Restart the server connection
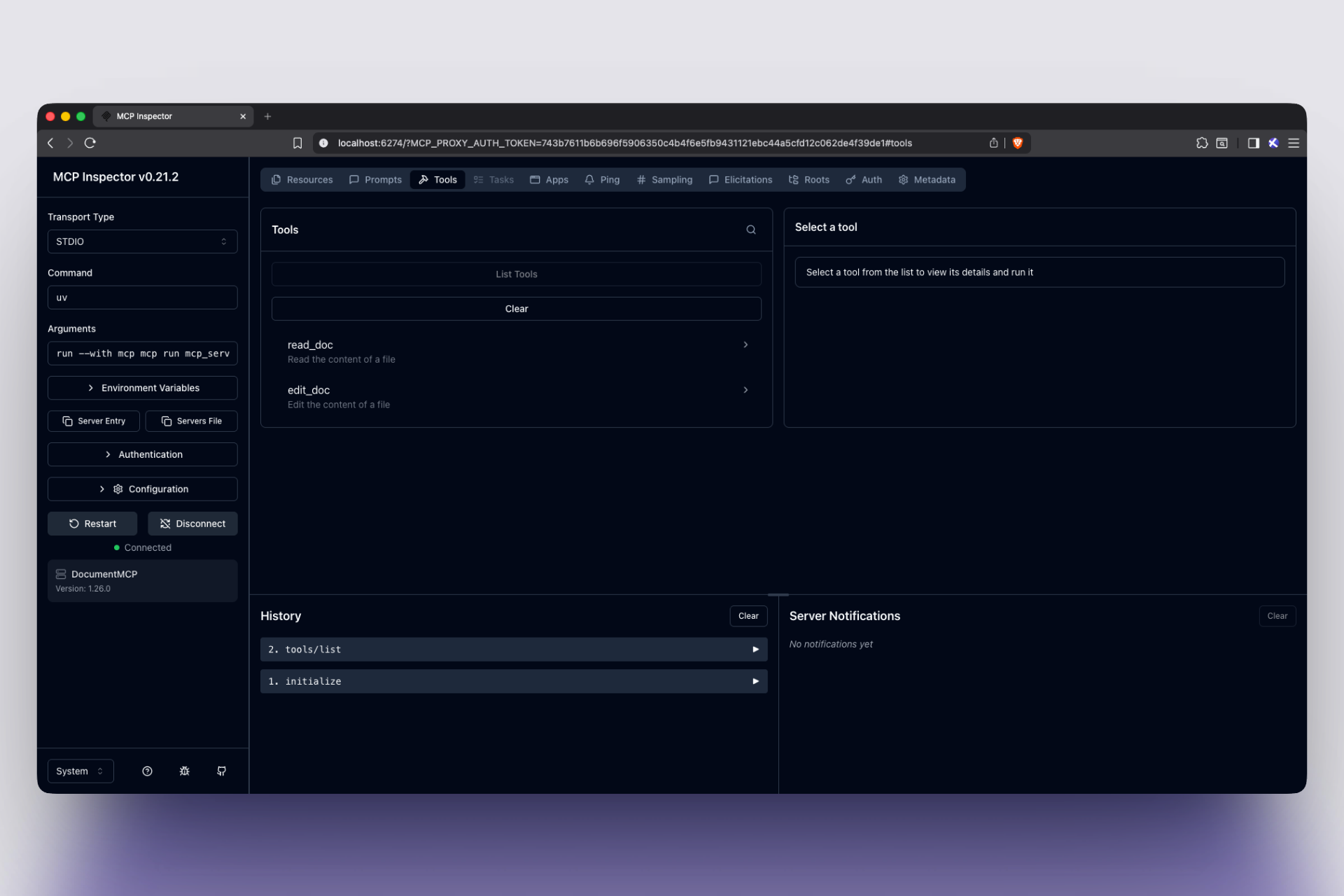Image resolution: width=1344 pixels, height=896 pixels. point(92,524)
